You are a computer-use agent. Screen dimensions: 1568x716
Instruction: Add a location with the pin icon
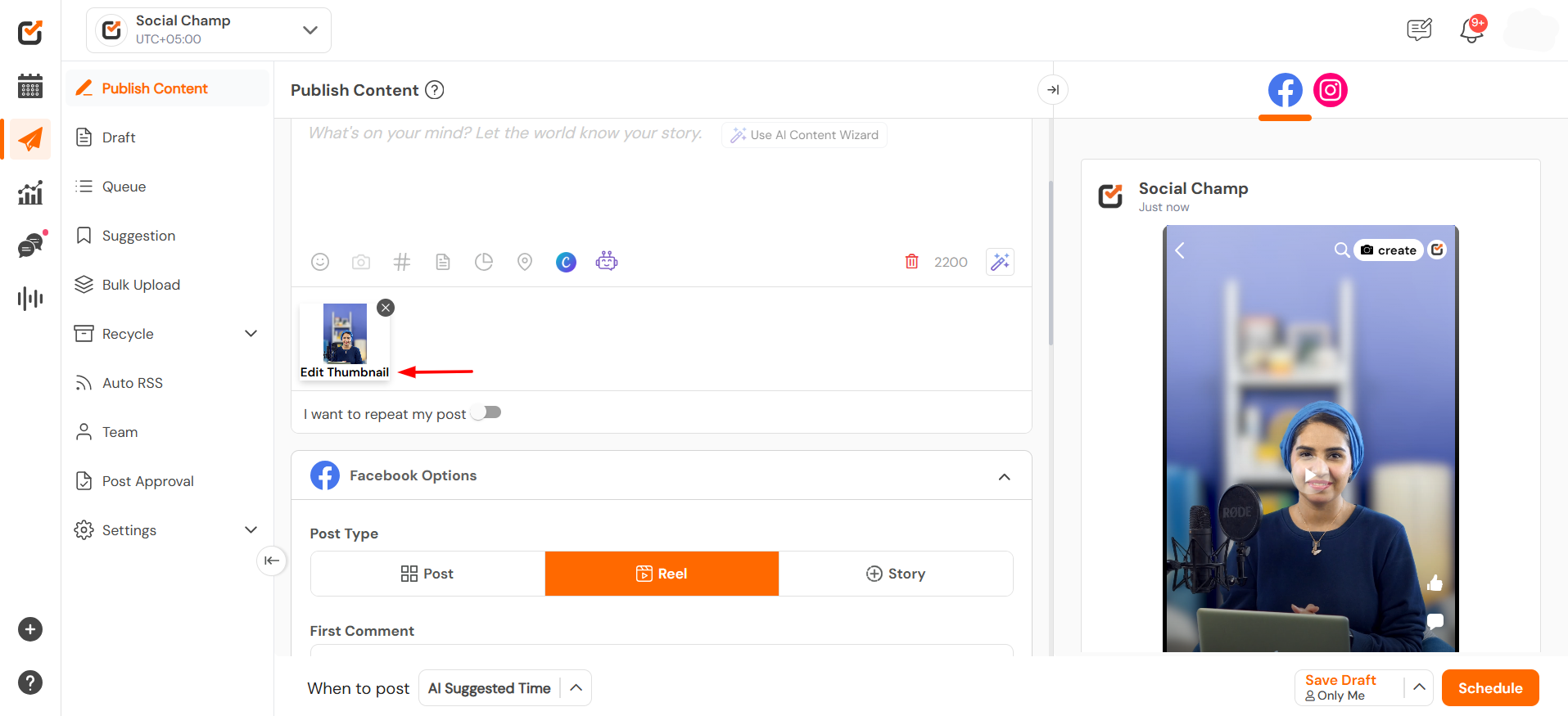[525, 262]
